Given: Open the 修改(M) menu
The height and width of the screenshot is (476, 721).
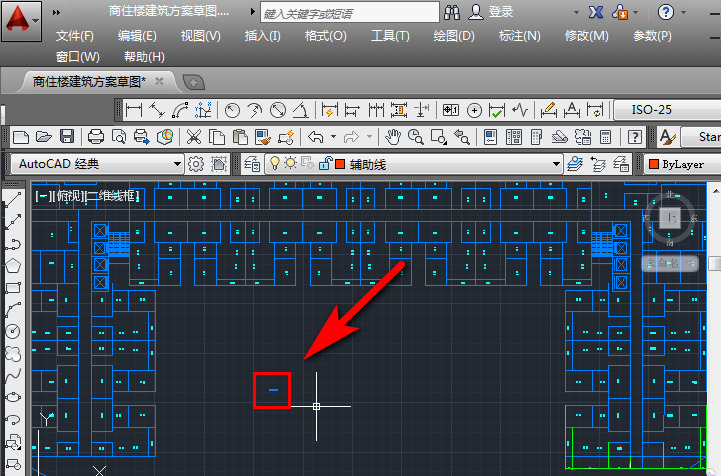Looking at the screenshot, I should (x=586, y=36).
